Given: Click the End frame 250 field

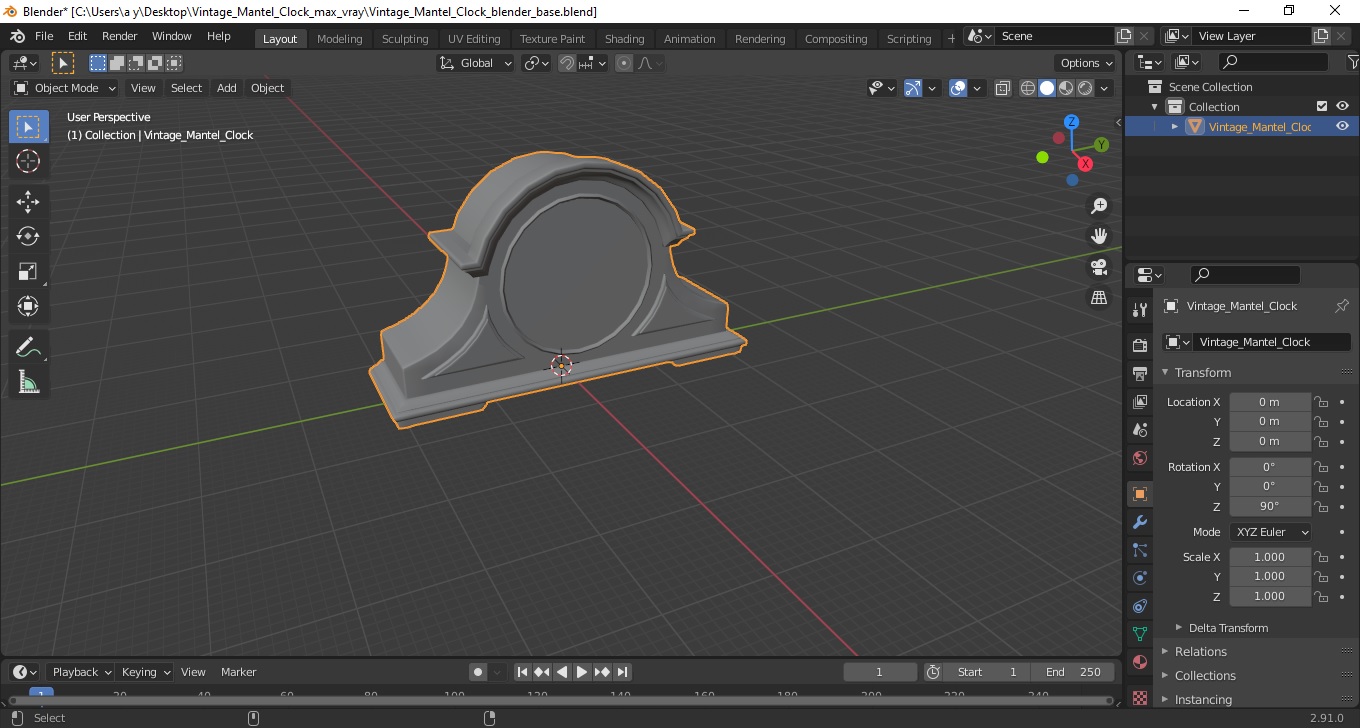Looking at the screenshot, I should point(1073,672).
